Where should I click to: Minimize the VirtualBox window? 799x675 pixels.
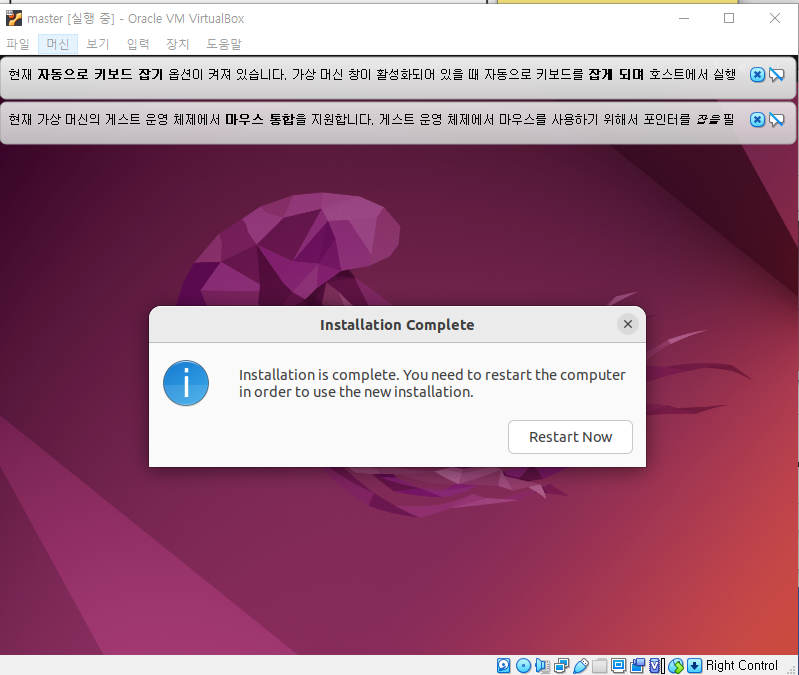click(684, 18)
